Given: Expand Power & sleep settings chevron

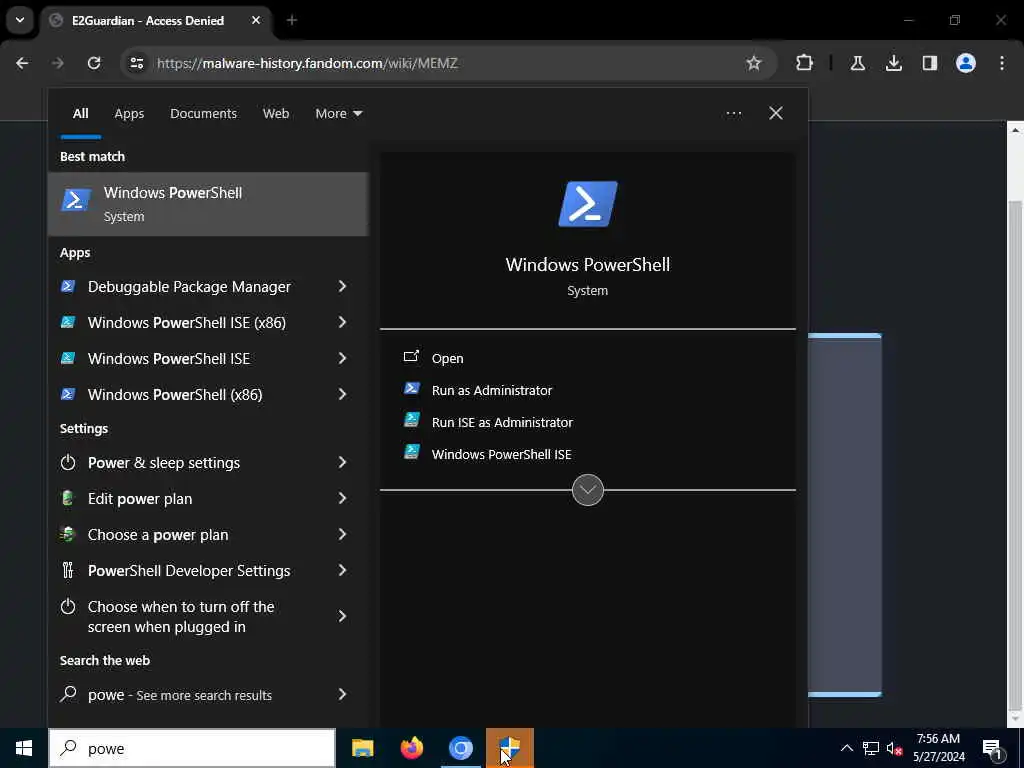Looking at the screenshot, I should 342,462.
